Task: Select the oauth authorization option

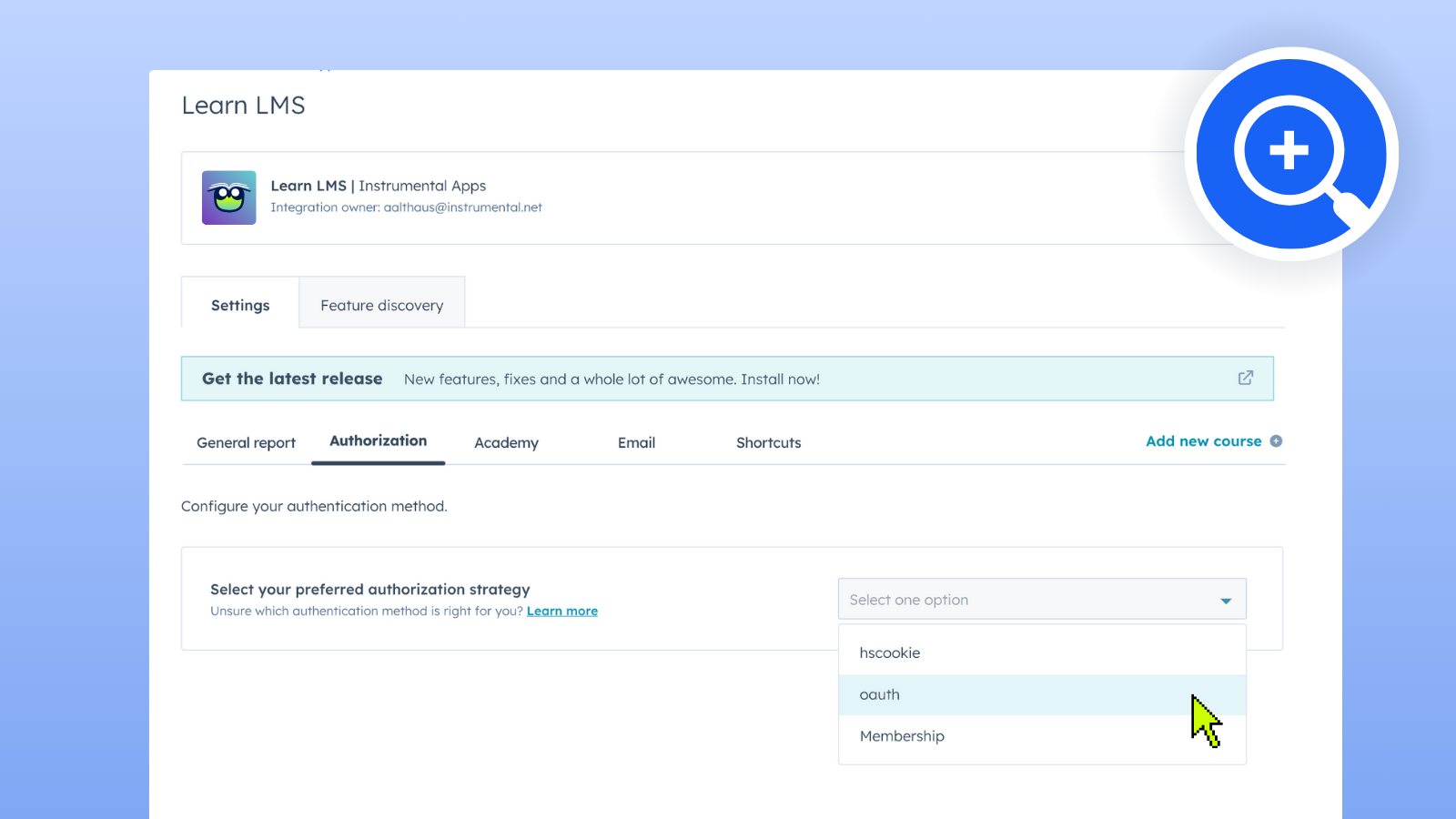Action: point(880,695)
